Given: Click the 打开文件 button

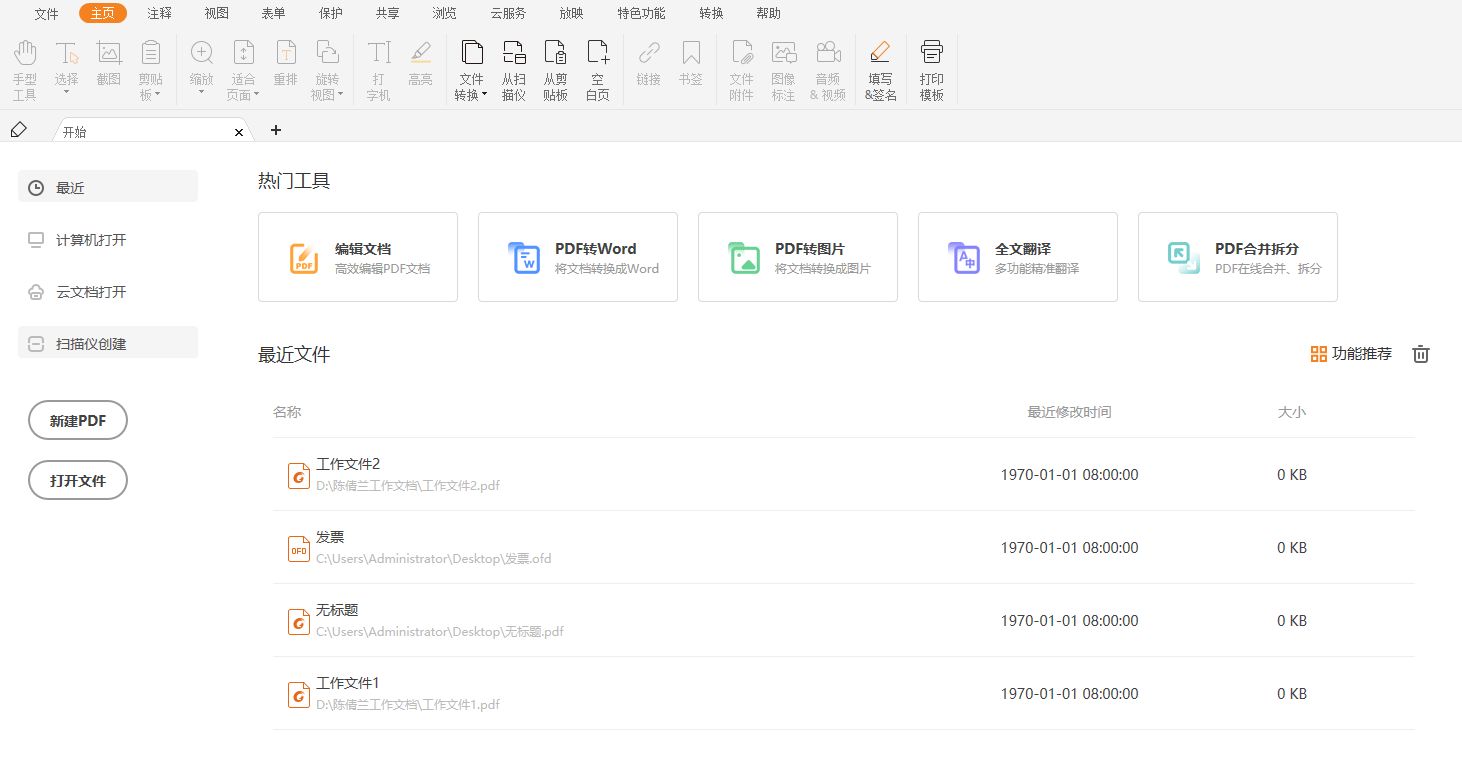Looking at the screenshot, I should pyautogui.click(x=77, y=480).
